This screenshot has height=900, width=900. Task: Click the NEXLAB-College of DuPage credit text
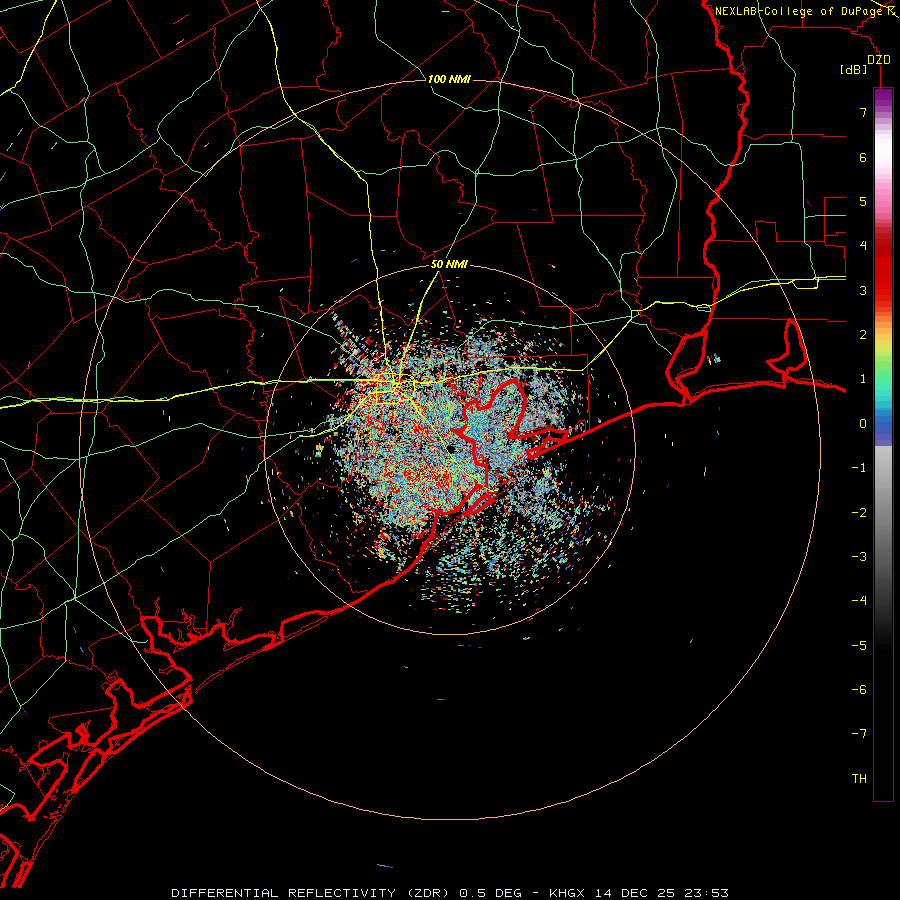click(798, 11)
